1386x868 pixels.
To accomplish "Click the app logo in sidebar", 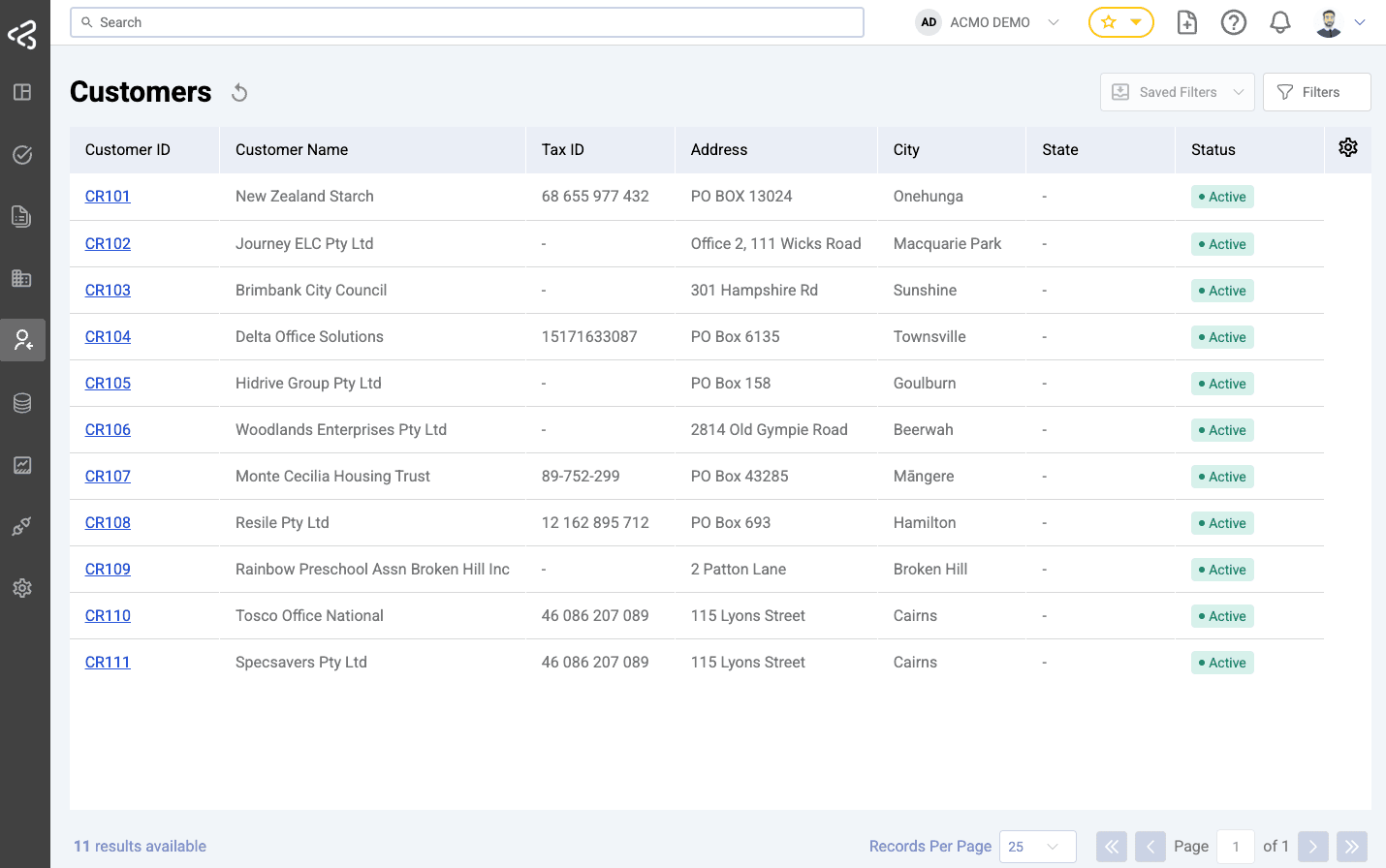I will (x=22, y=35).
